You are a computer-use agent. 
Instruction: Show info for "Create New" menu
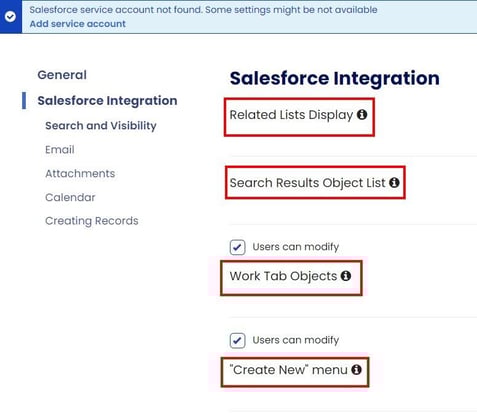point(356,369)
